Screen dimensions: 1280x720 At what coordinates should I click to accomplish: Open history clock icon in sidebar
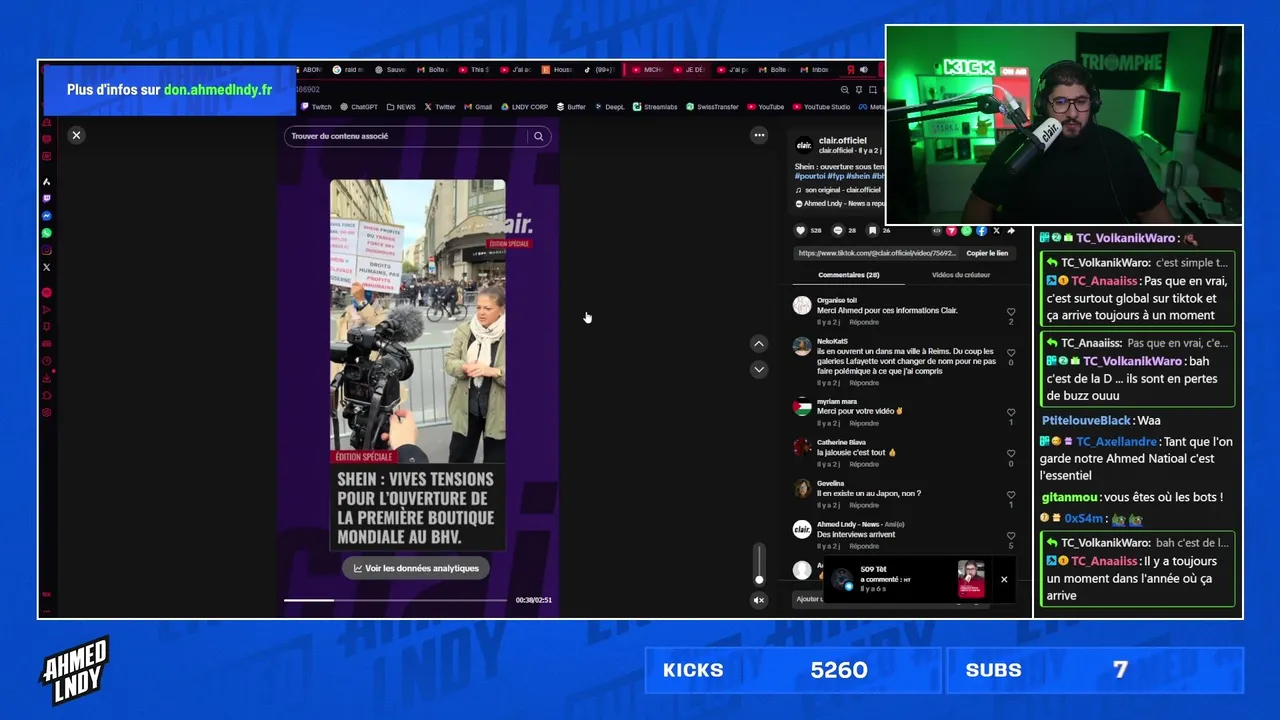[46, 361]
